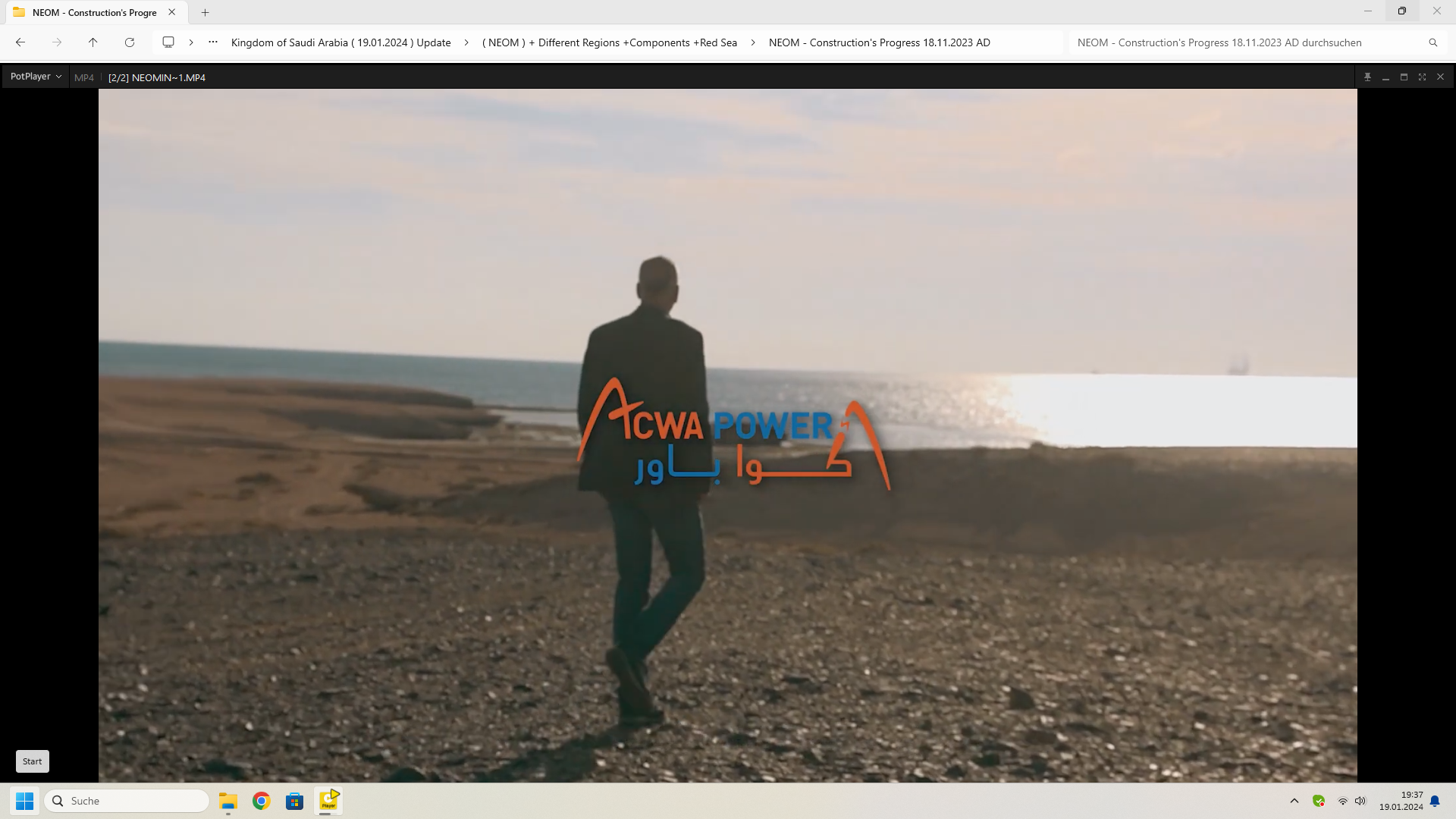Close the PotPlayer window
Image resolution: width=1456 pixels, height=819 pixels.
tap(1440, 77)
